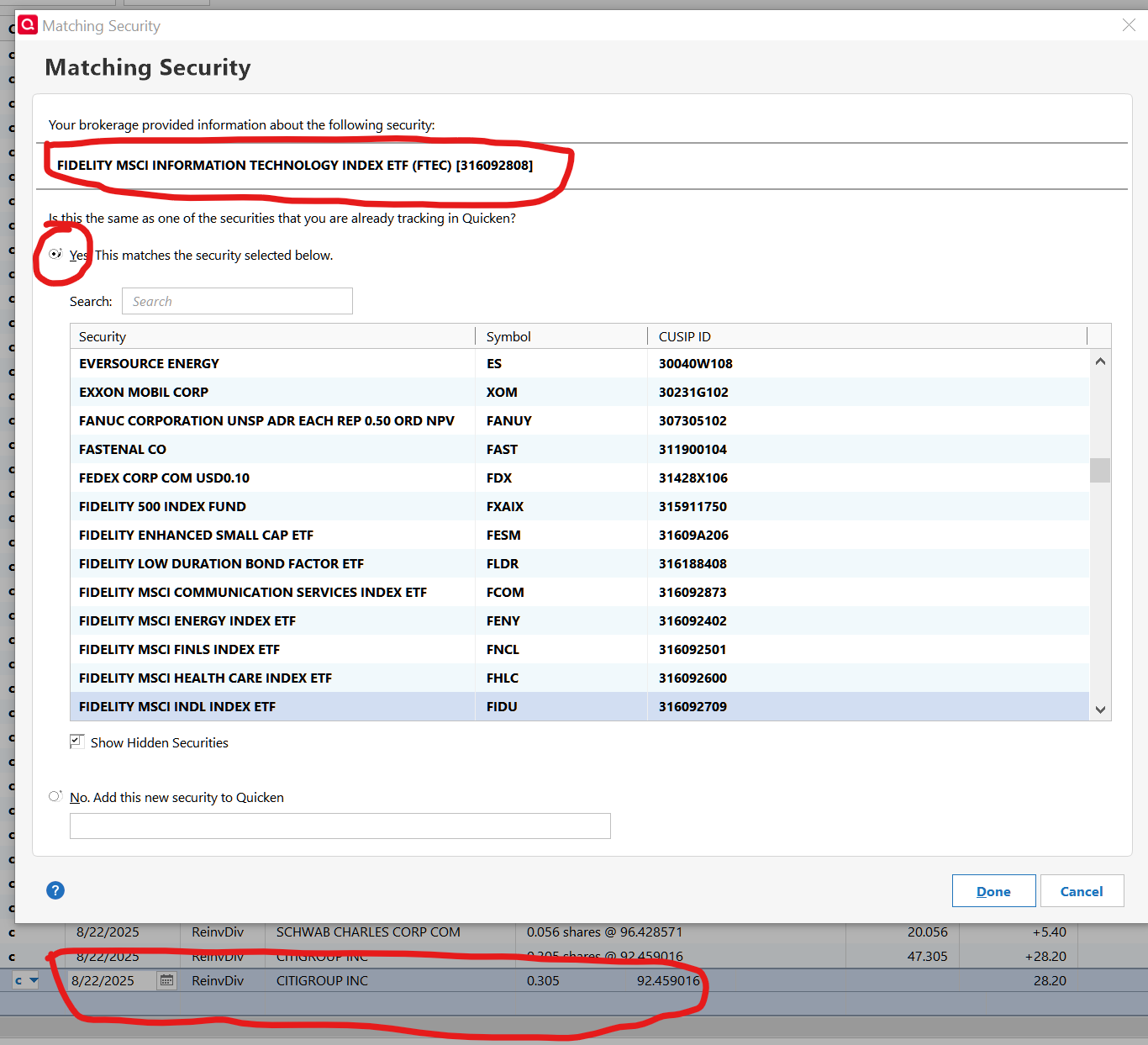Click symbol FCOM in list
Image resolution: width=1148 pixels, height=1045 pixels.
[505, 592]
